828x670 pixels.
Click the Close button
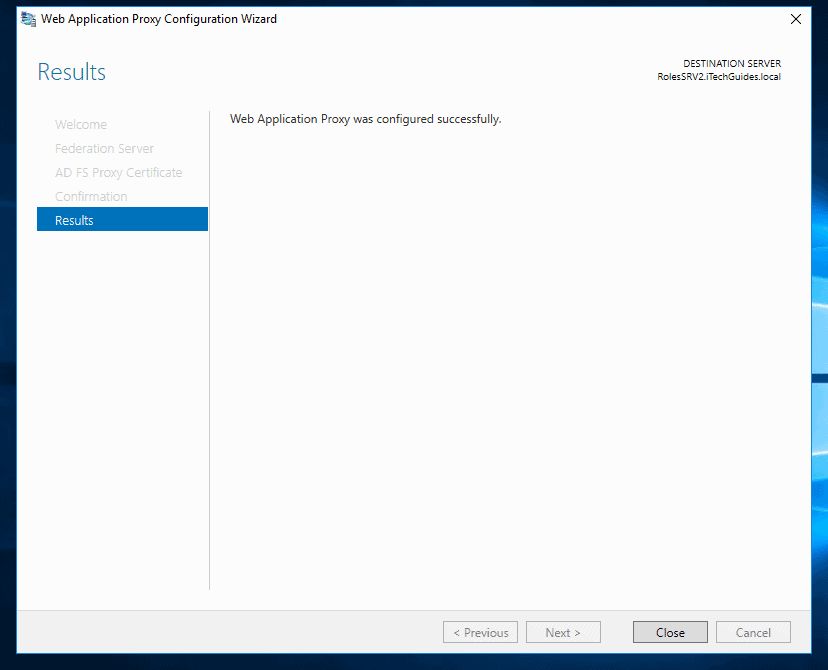(x=669, y=632)
